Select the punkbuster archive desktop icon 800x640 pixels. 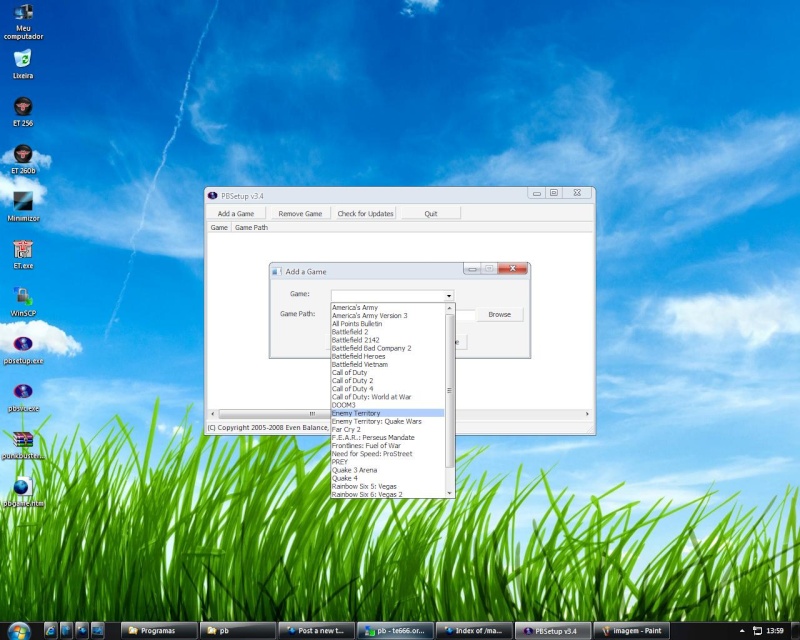tap(23, 445)
